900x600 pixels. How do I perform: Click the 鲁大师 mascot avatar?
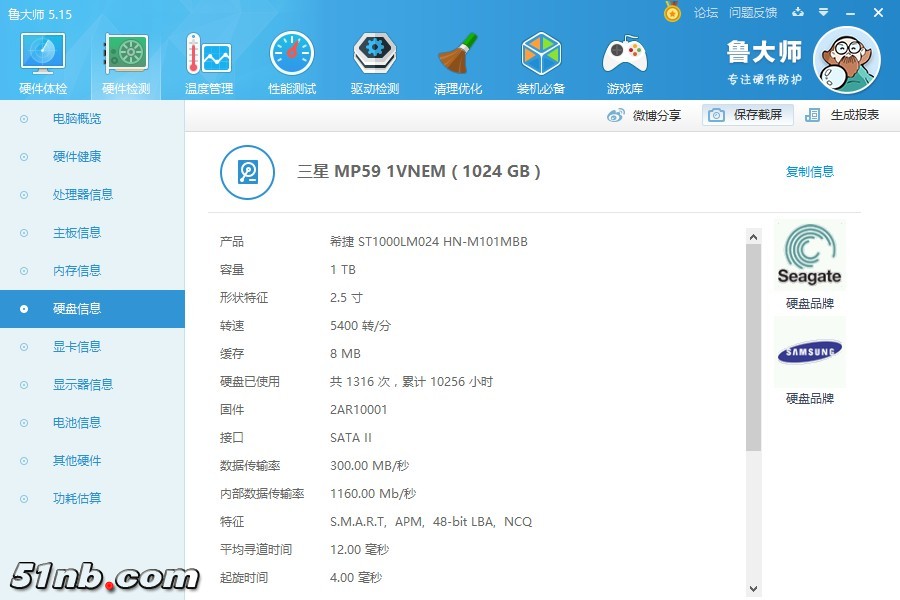[x=847, y=60]
